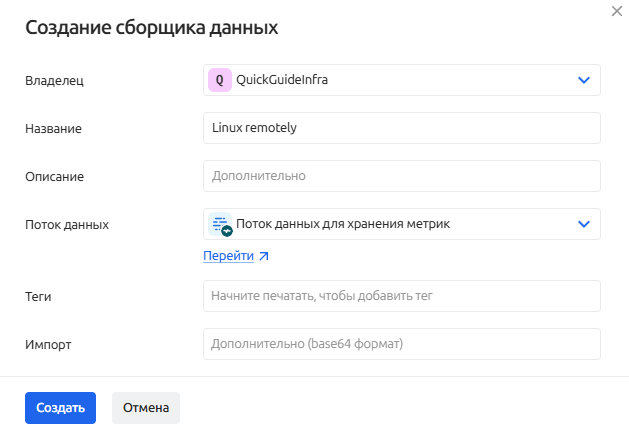Close the data collector creation dialog
The width and height of the screenshot is (629, 434).
coord(615,9)
